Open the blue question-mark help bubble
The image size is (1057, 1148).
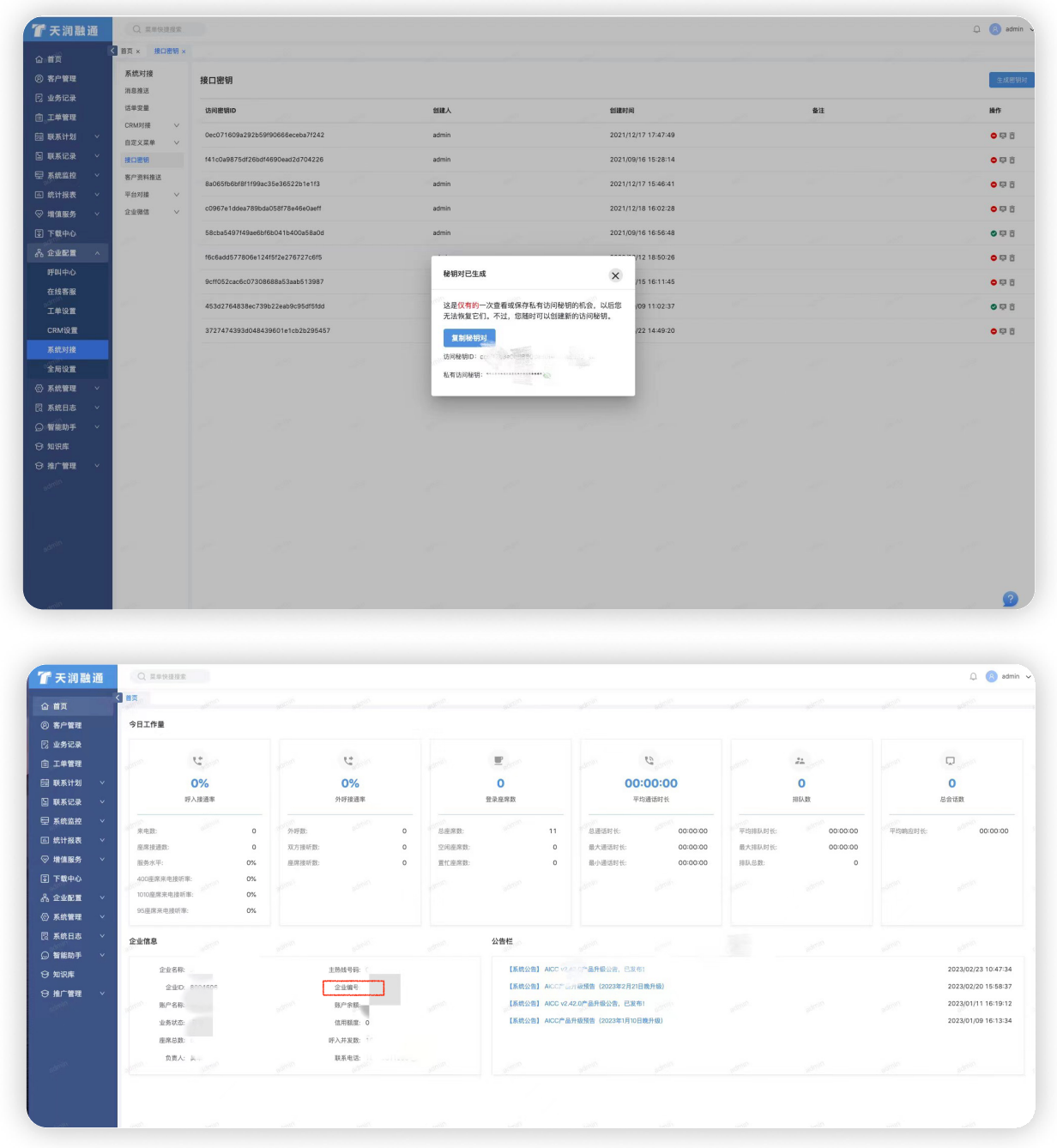(1010, 599)
